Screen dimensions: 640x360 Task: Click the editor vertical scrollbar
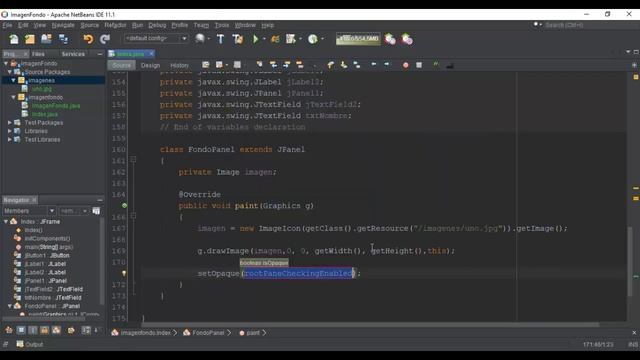[631, 261]
